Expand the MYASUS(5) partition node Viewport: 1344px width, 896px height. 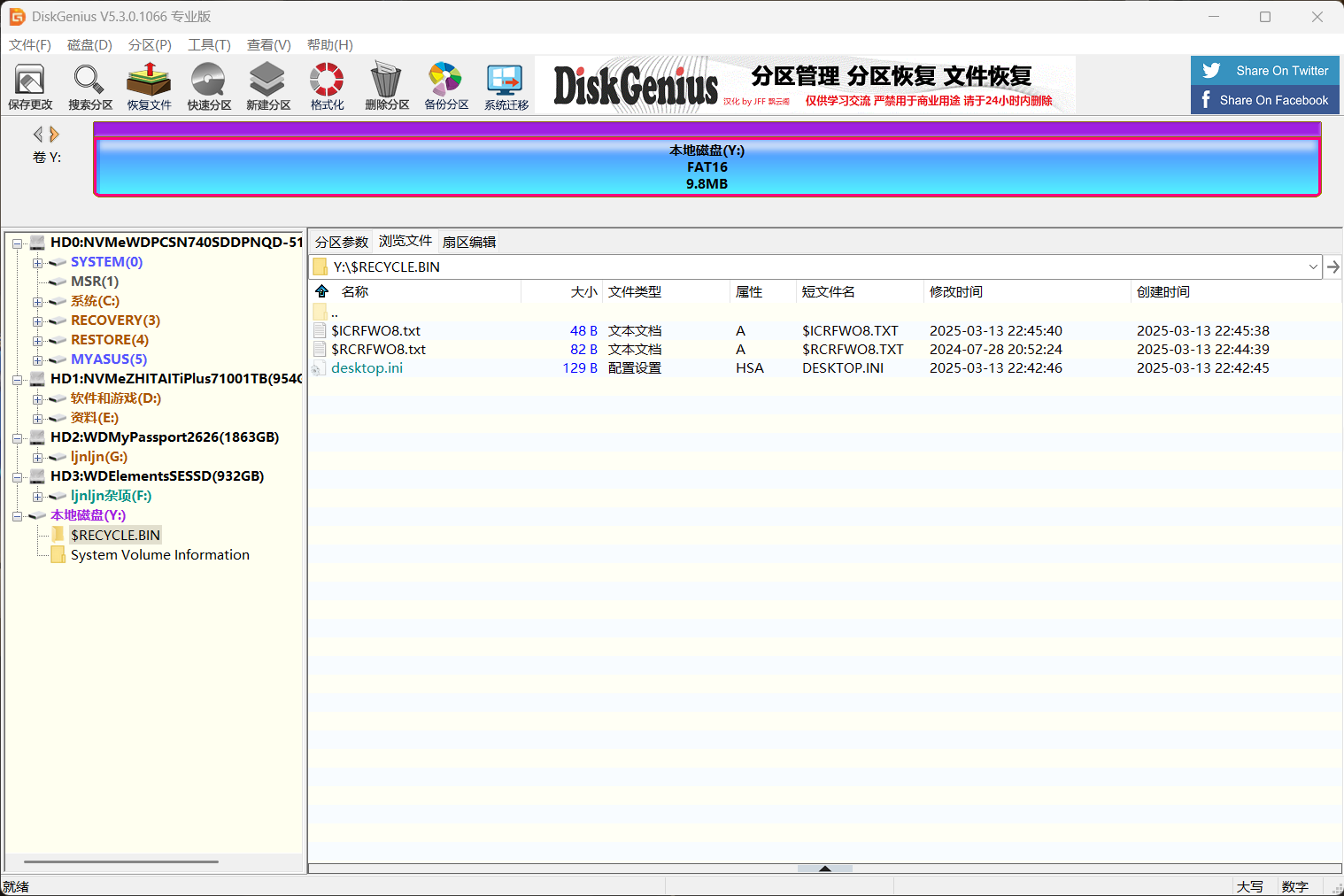37,360
